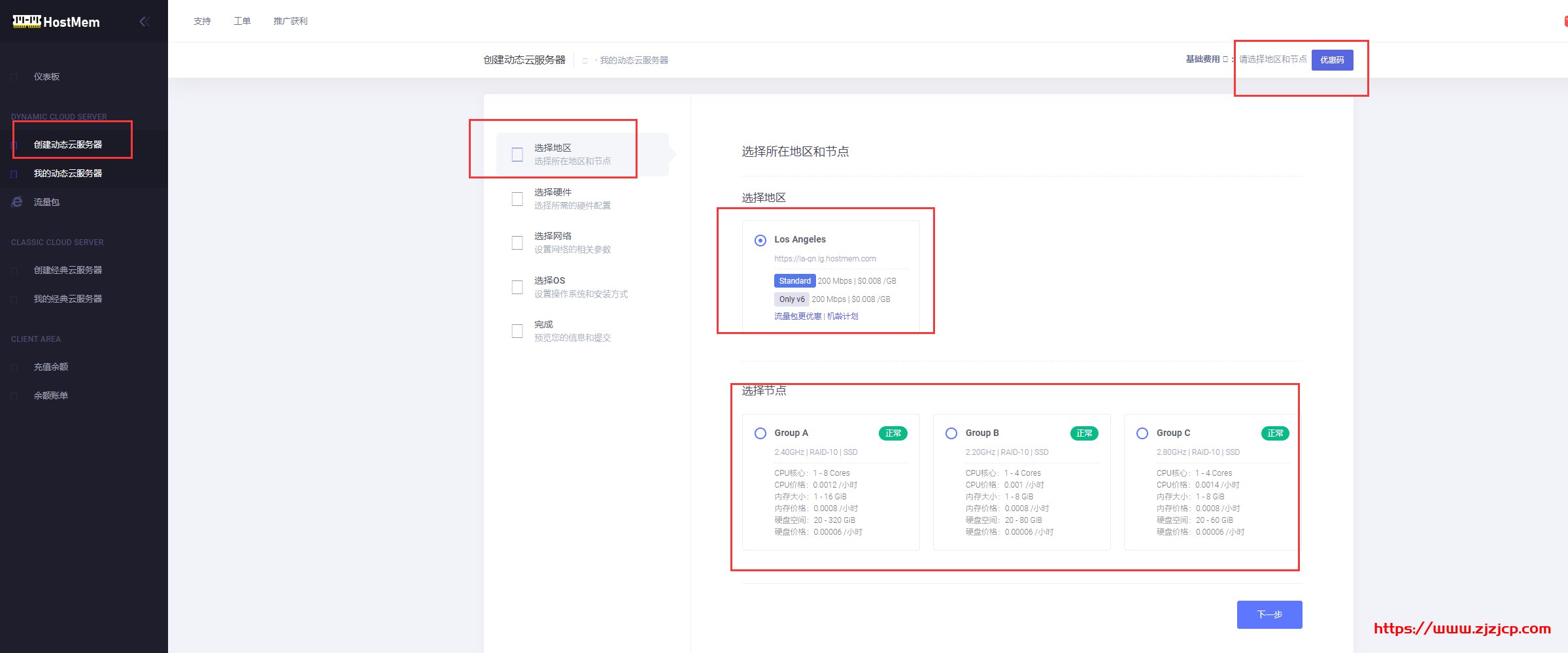
Task: Open the la-qn.lg.hostmem.com looking glass link
Action: 825,259
